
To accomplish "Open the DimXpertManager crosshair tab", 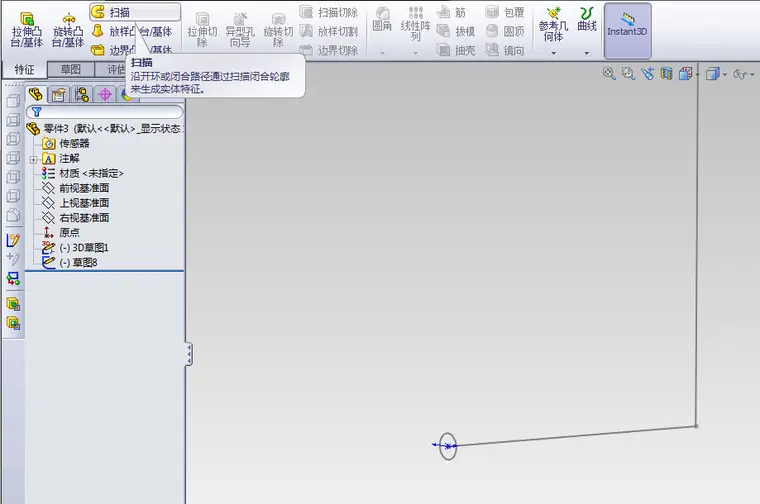I will [105, 94].
